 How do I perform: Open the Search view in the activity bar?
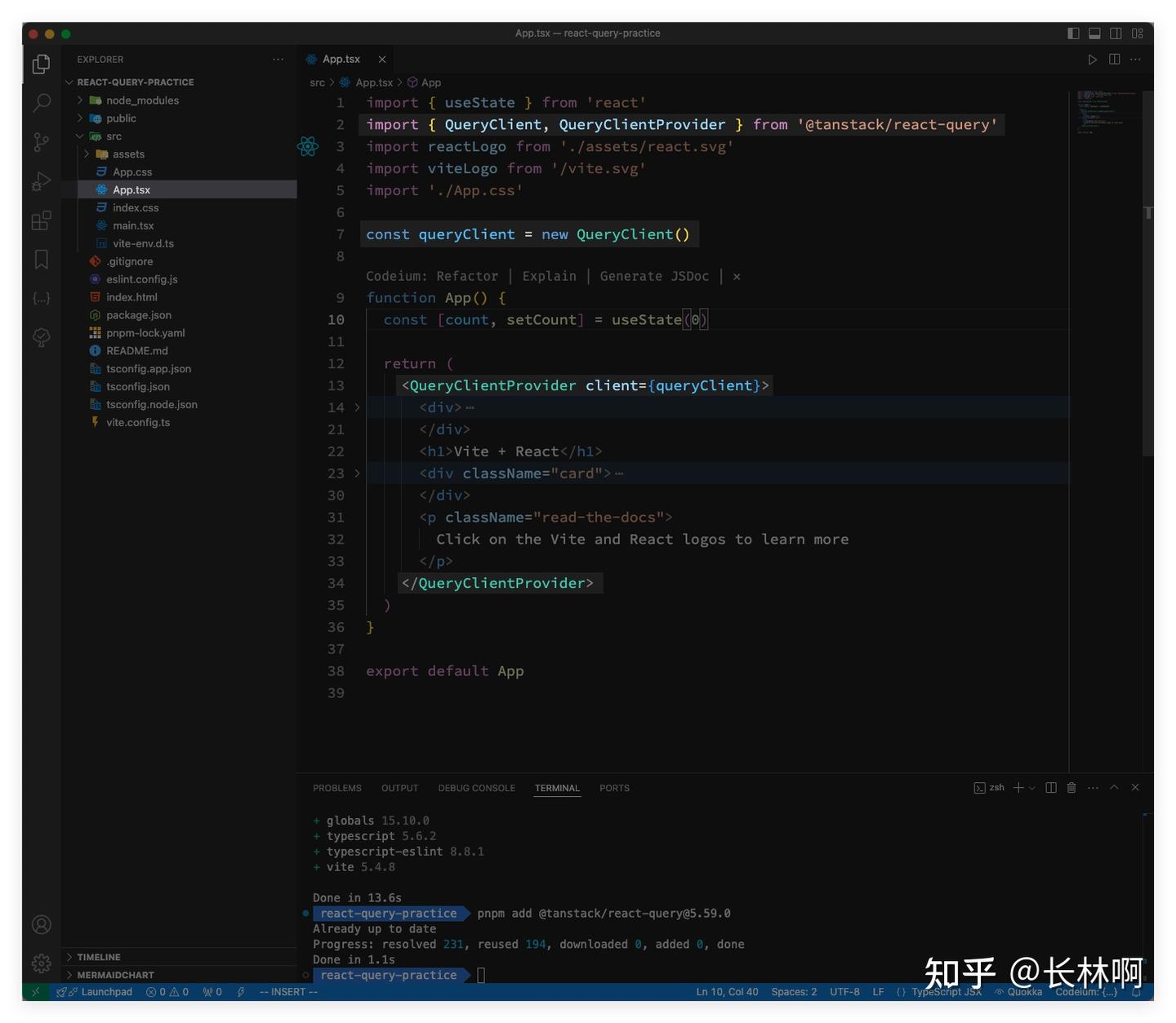click(x=40, y=103)
